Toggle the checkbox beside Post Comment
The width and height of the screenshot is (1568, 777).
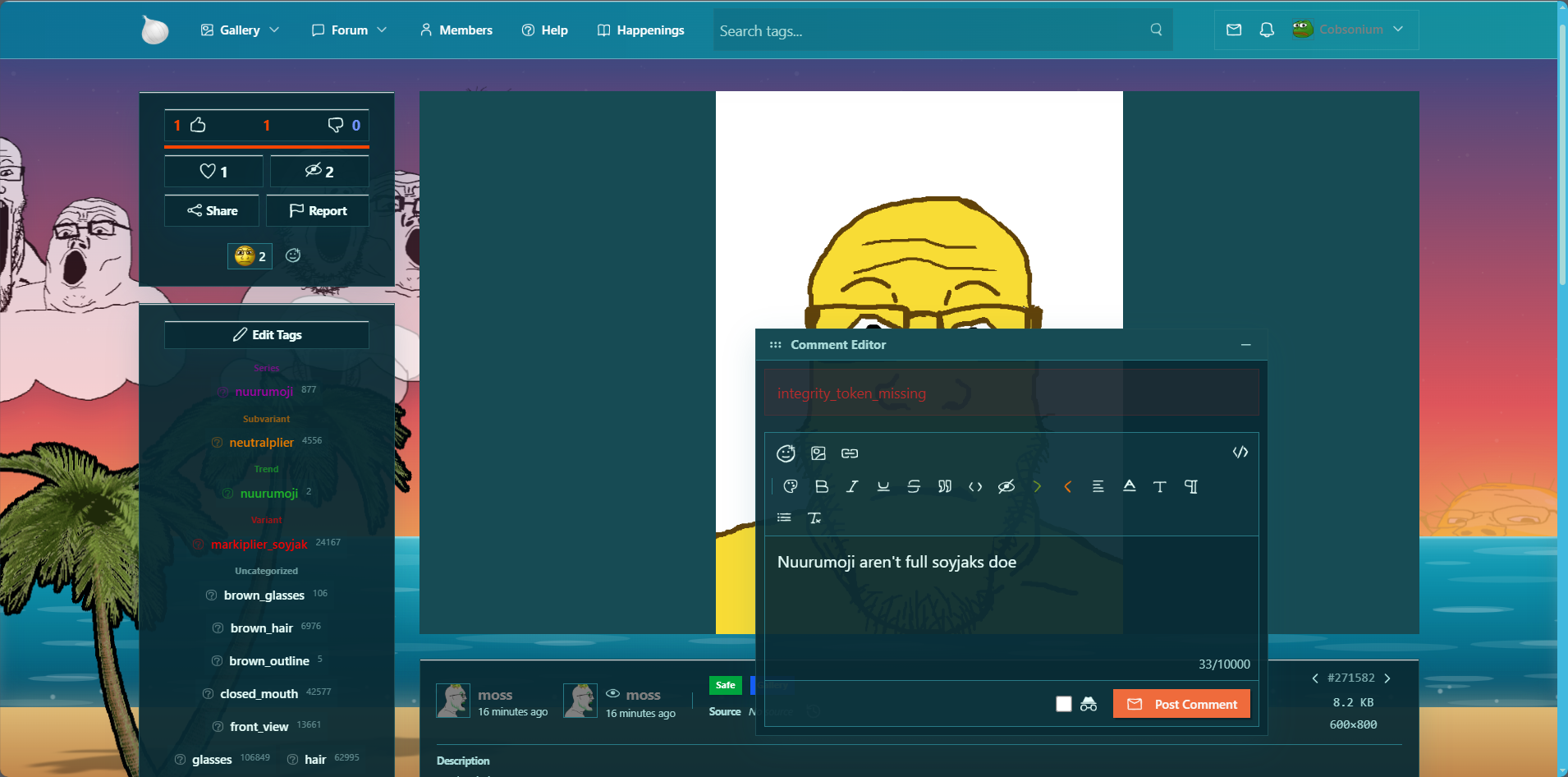click(x=1064, y=704)
